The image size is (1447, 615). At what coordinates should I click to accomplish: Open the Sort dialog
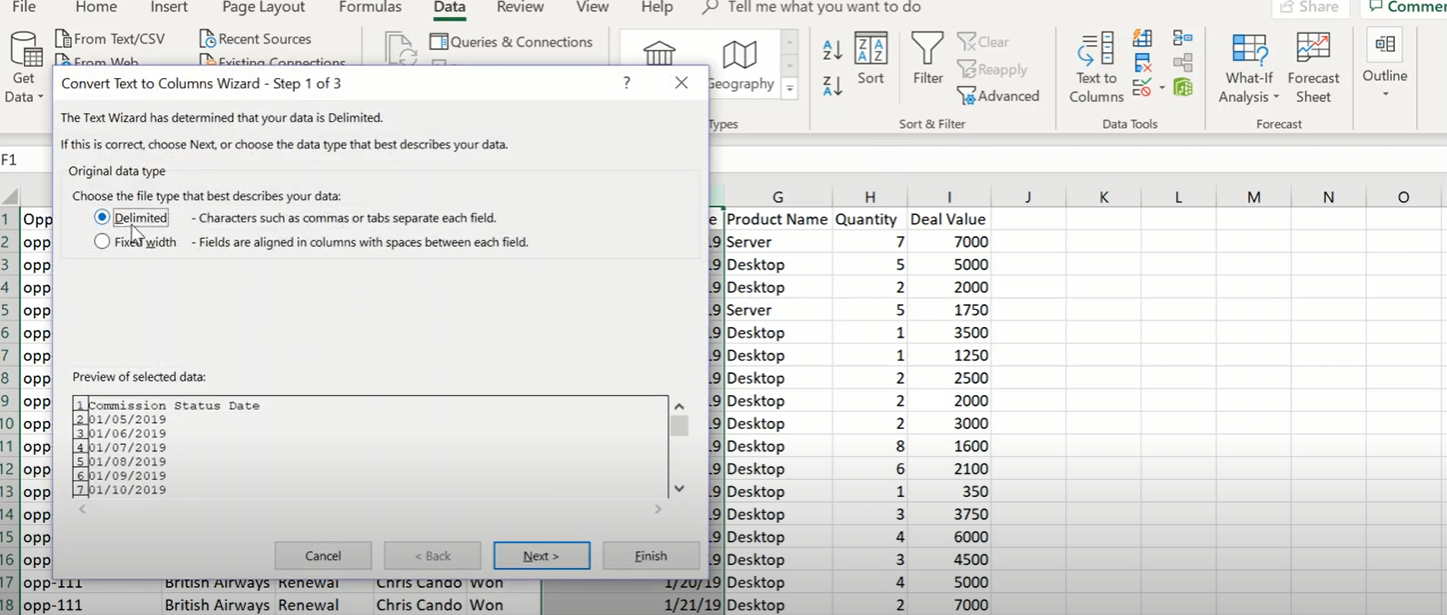coord(871,59)
